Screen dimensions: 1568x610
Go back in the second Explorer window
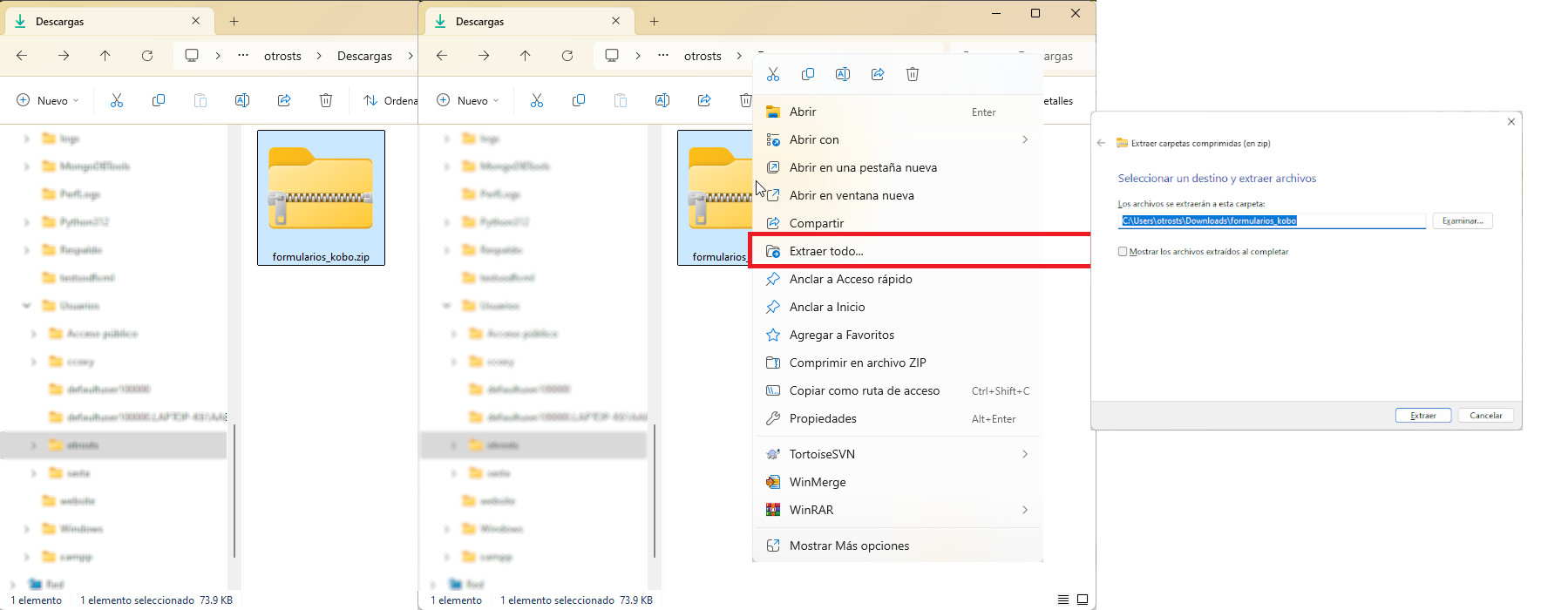[x=442, y=56]
